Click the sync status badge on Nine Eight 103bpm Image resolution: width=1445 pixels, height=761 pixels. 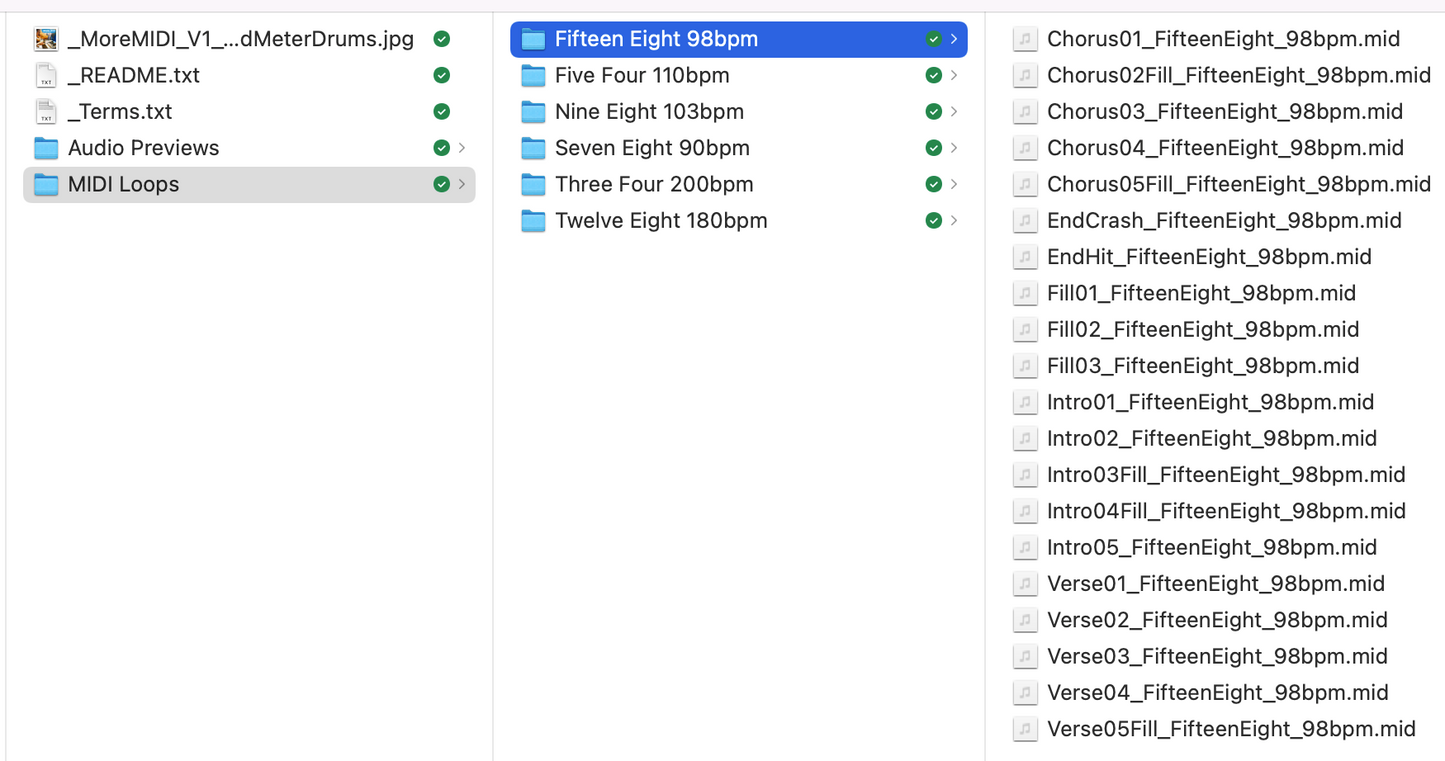click(933, 112)
